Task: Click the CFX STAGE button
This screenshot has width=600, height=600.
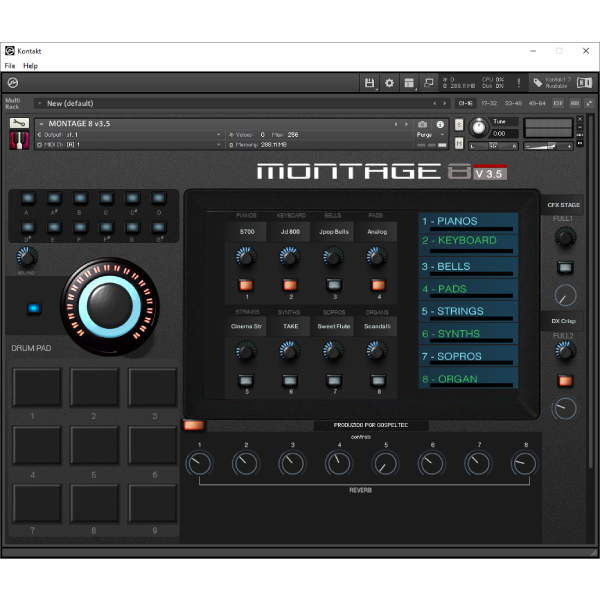Action: pos(563,205)
